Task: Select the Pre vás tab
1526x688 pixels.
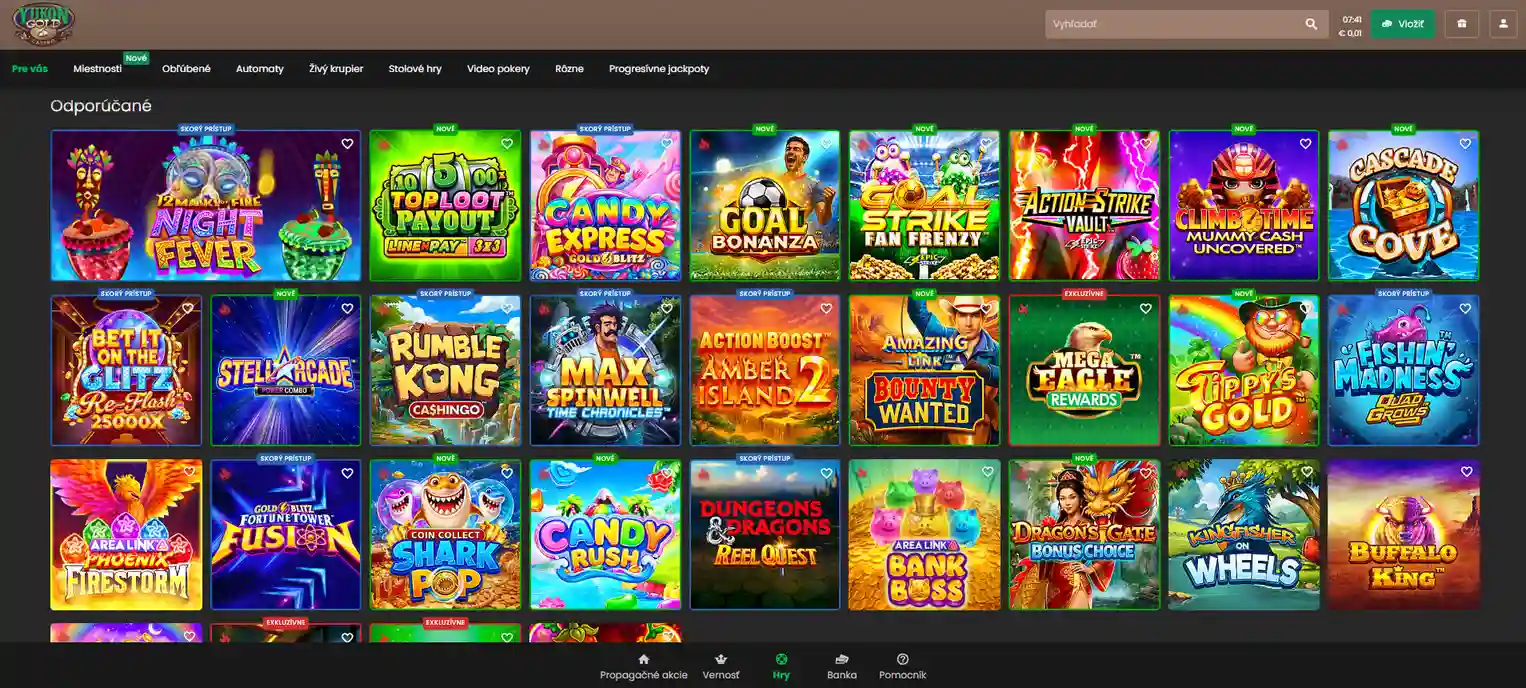Action: (30, 69)
